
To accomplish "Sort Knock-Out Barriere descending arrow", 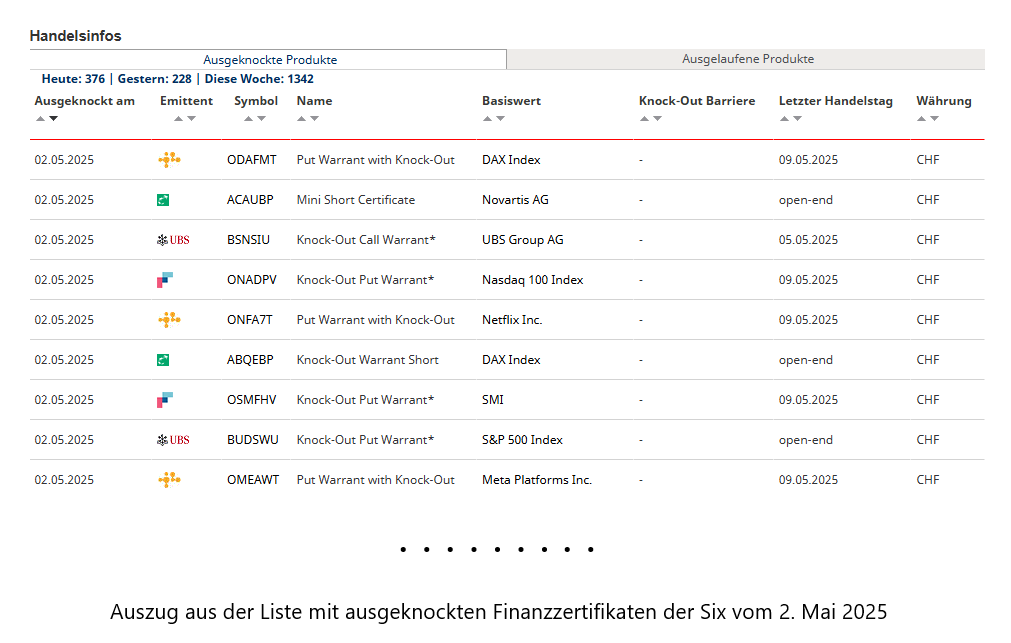I will coord(658,119).
